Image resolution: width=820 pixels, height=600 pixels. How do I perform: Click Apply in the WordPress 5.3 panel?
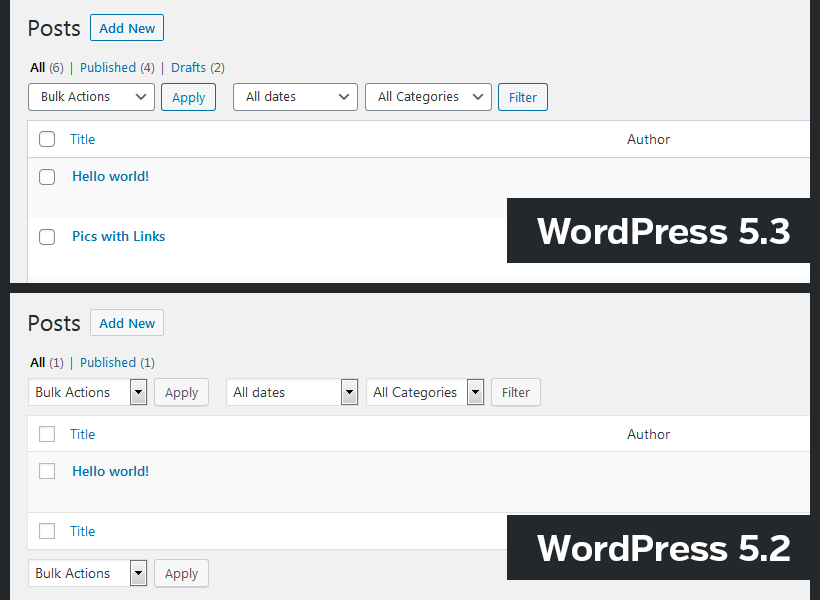(x=188, y=97)
